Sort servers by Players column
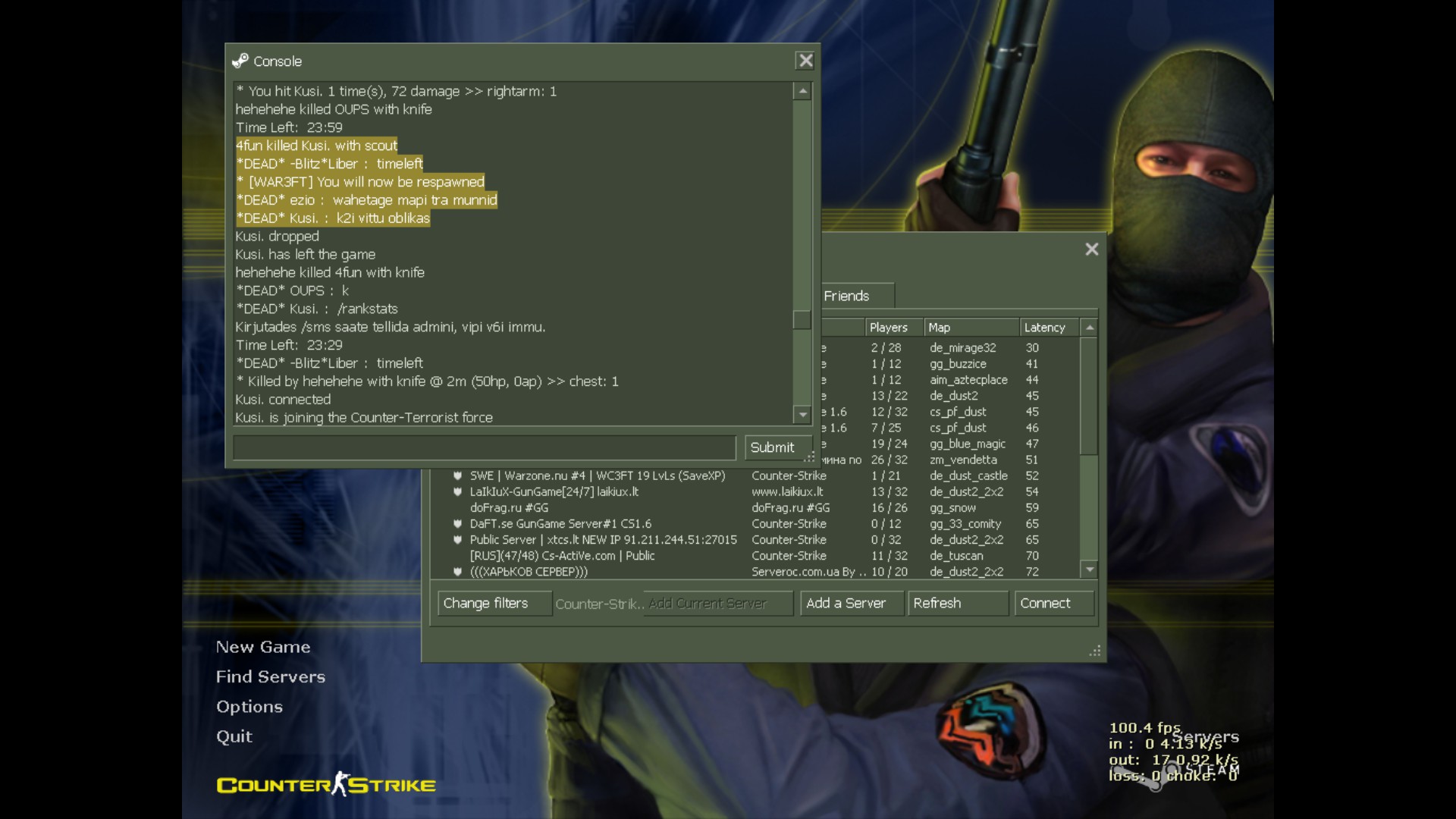Viewport: 1456px width, 819px height. pos(894,328)
